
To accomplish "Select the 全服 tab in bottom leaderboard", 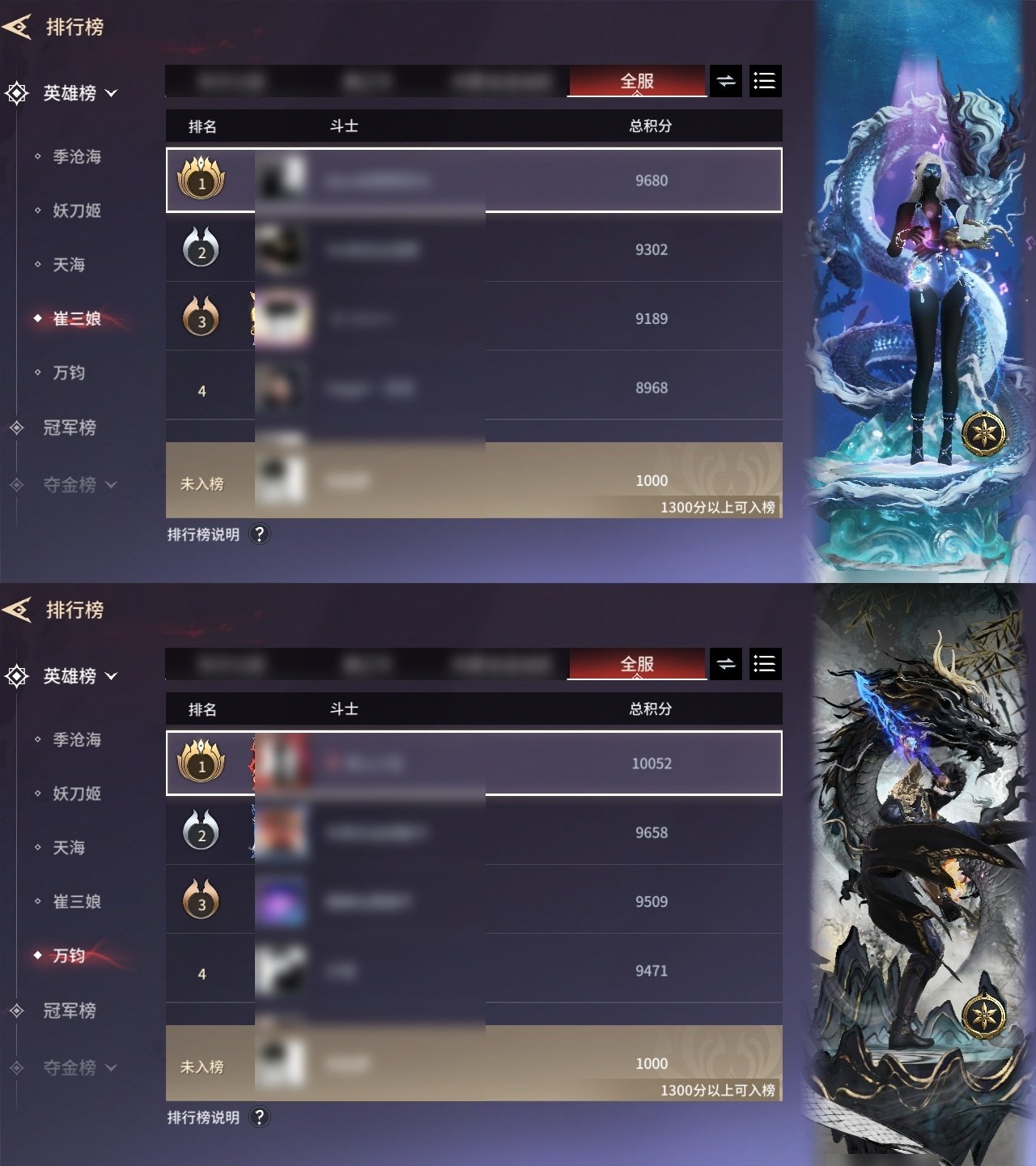I will 637,664.
